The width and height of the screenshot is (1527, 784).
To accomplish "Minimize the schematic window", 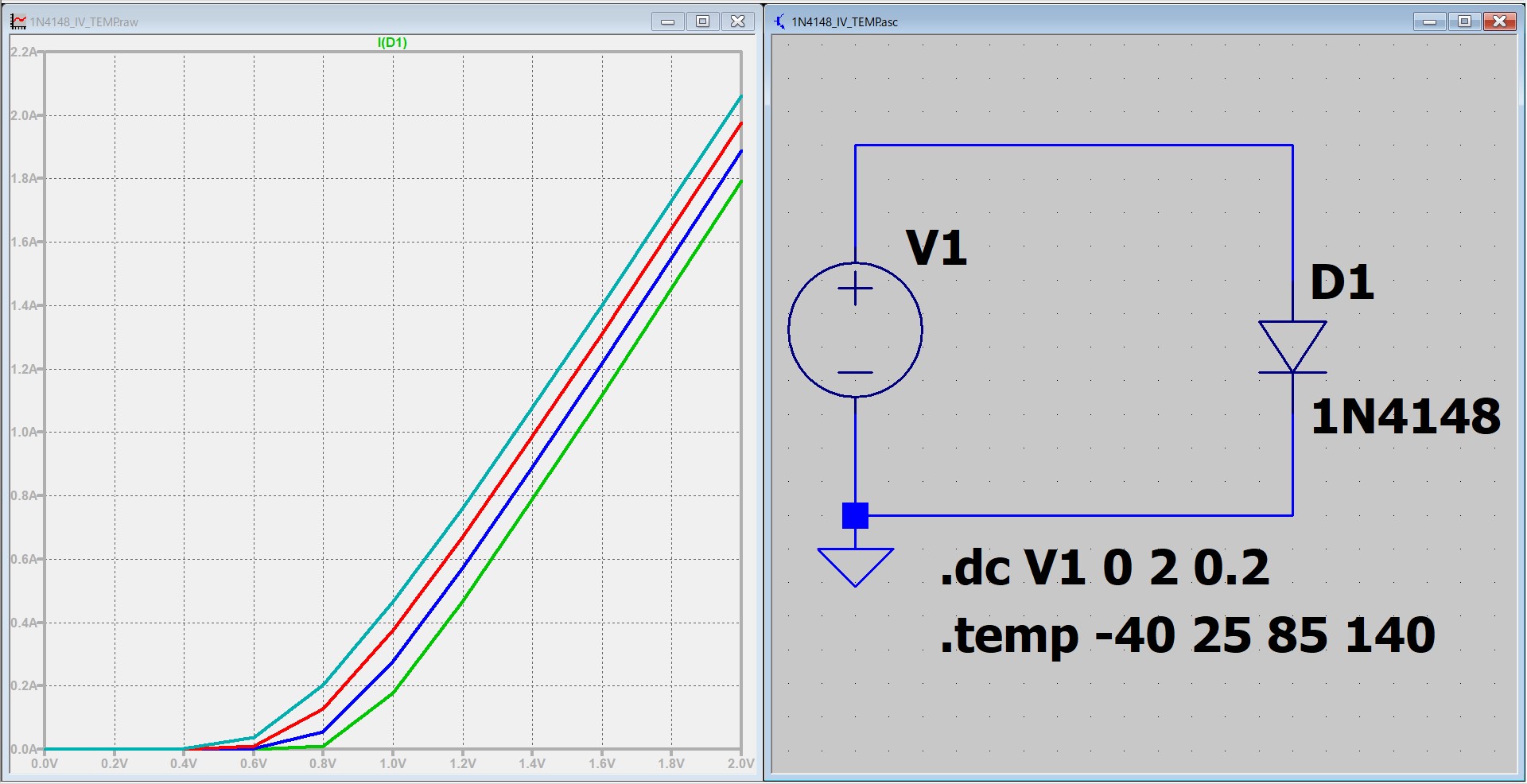I will (1429, 21).
